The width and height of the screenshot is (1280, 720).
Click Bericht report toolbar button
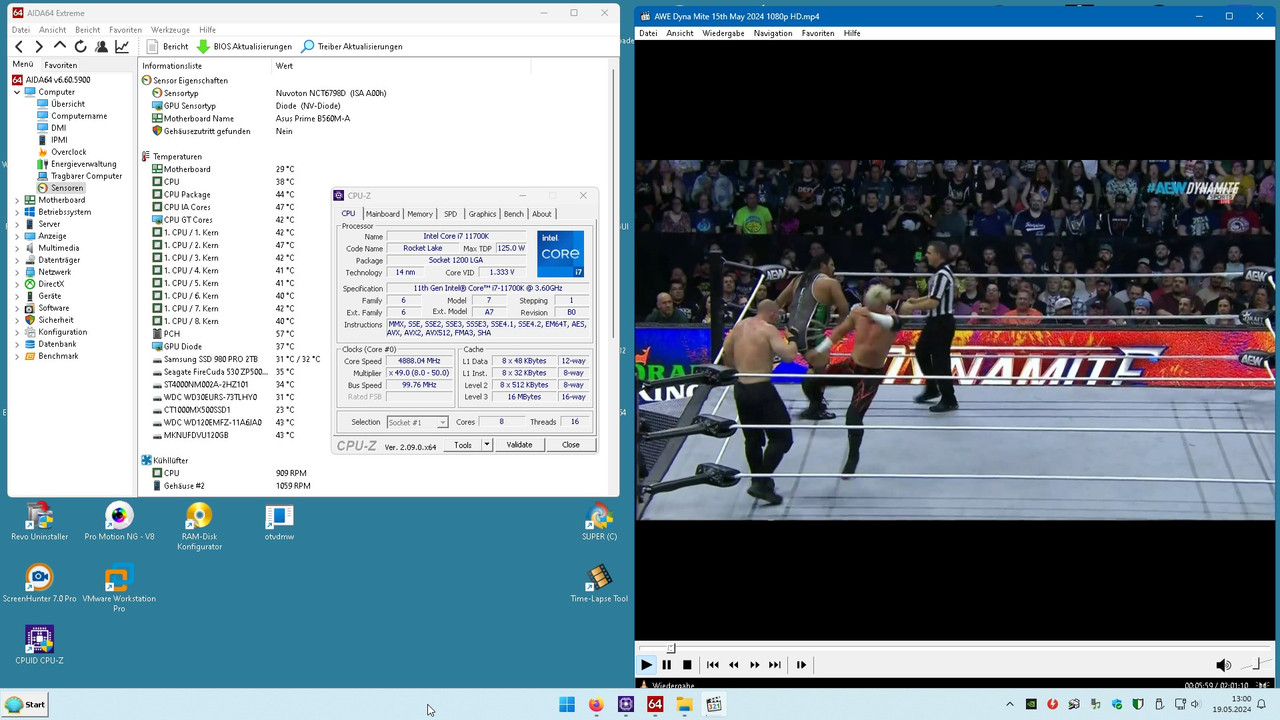click(x=167, y=47)
